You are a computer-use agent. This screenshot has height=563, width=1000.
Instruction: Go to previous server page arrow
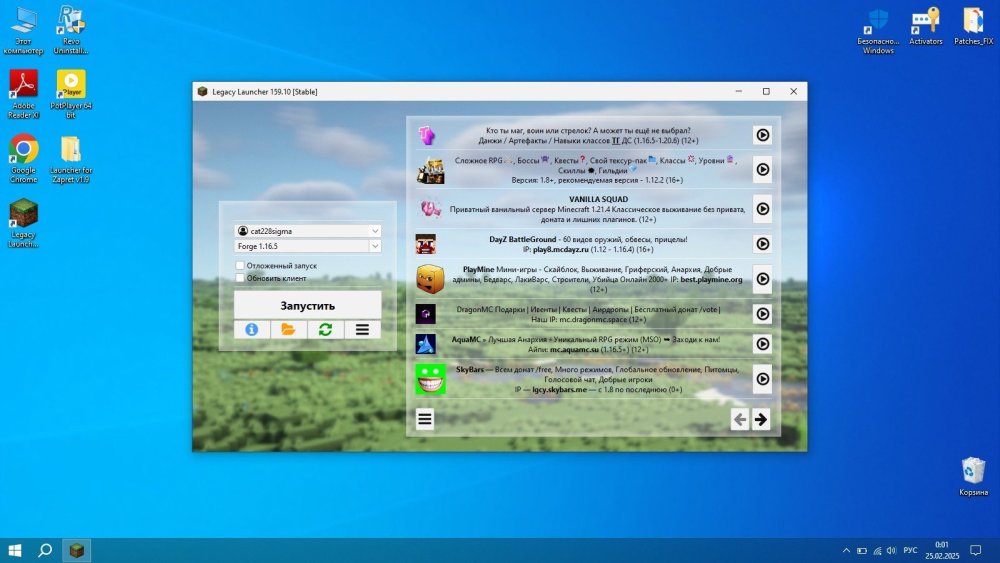pyautogui.click(x=740, y=419)
